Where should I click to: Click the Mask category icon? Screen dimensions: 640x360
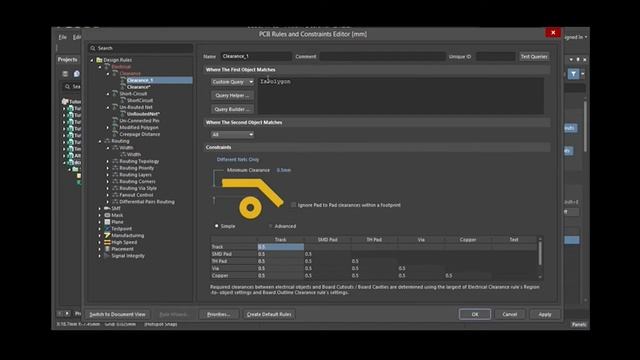click(x=107, y=215)
